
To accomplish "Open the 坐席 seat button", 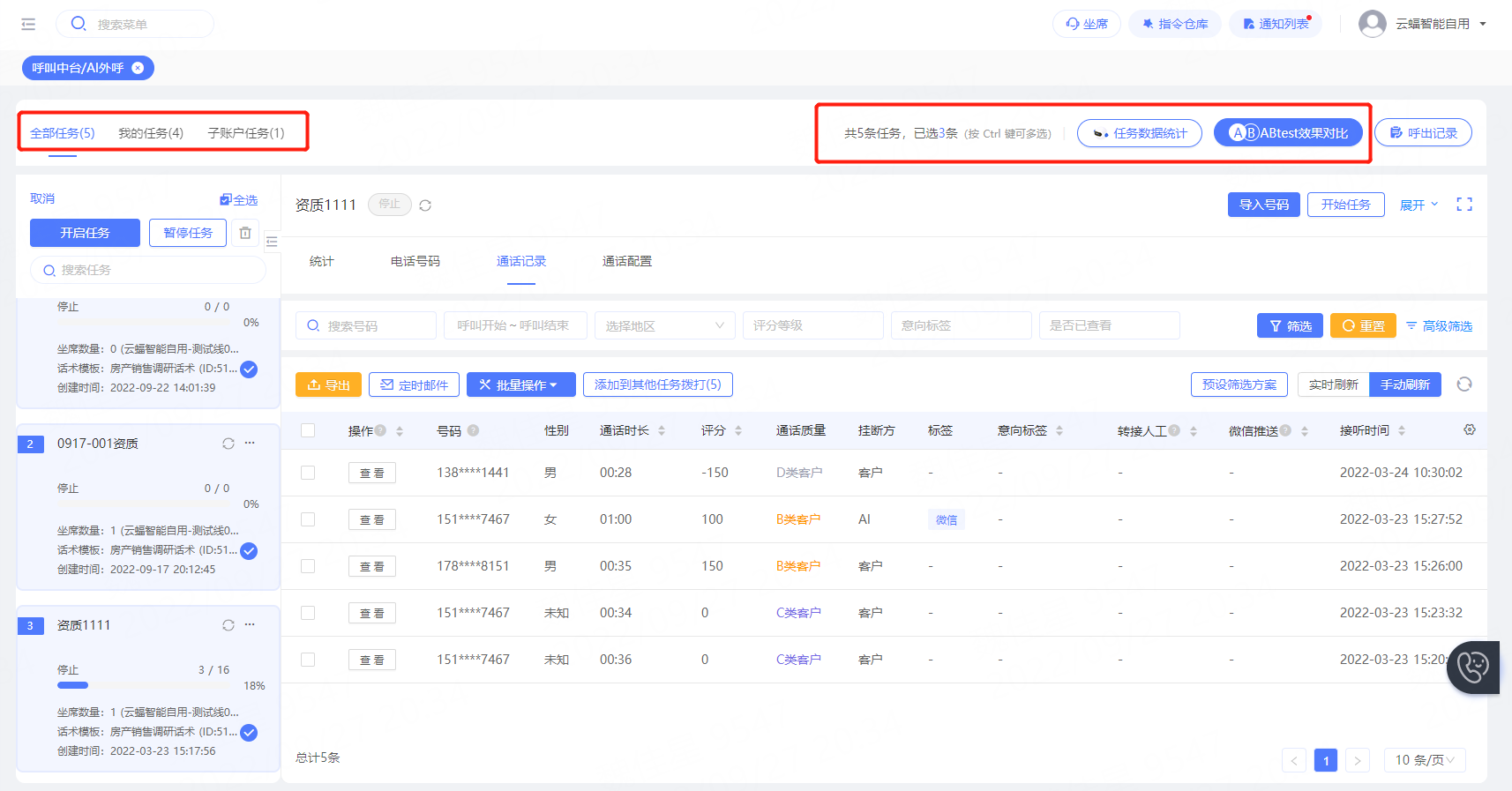I will tap(1087, 24).
